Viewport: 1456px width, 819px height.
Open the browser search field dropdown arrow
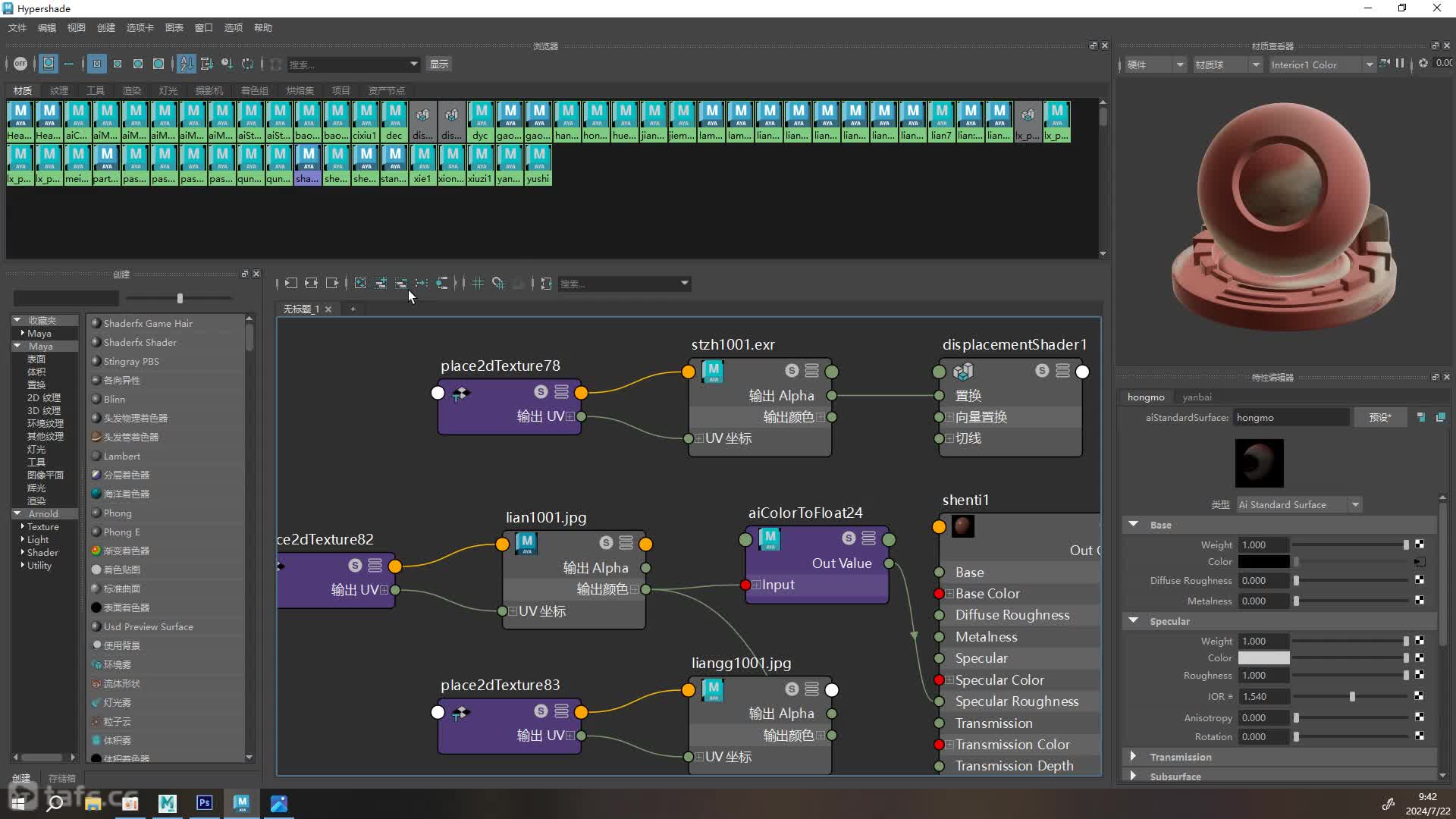click(413, 64)
